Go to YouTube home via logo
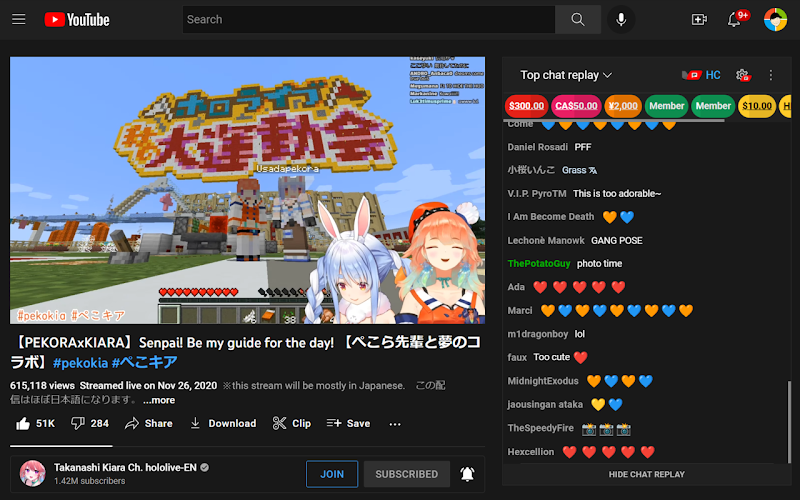The height and width of the screenshot is (500, 800). [77, 20]
